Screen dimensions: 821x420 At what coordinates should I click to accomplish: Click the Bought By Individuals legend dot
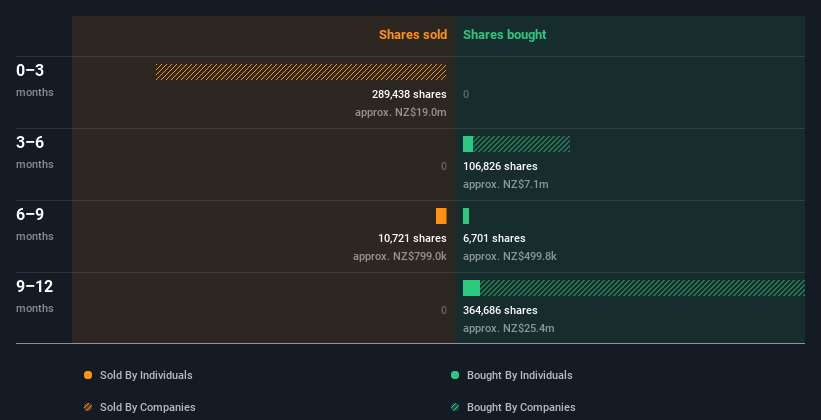pyautogui.click(x=455, y=375)
